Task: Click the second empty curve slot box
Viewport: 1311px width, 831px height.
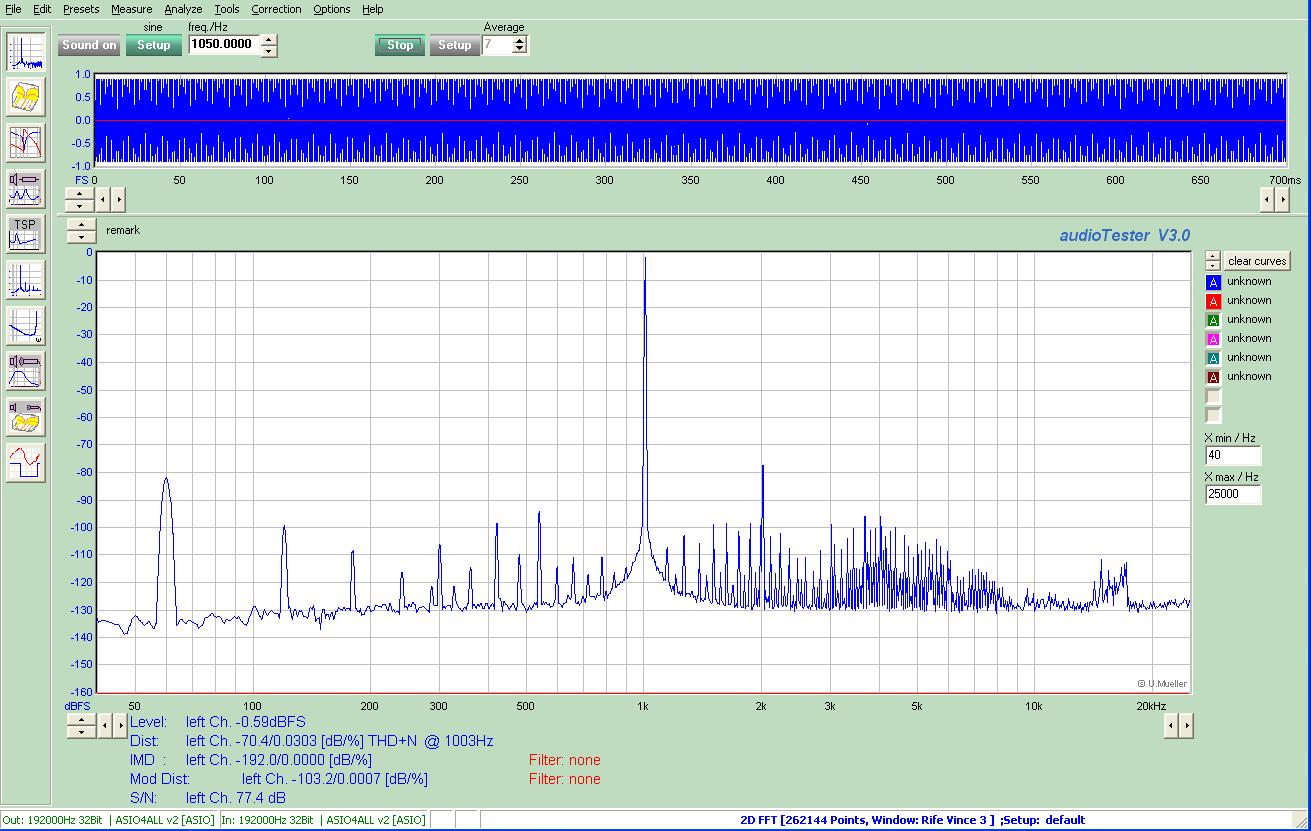Action: tap(1214, 415)
